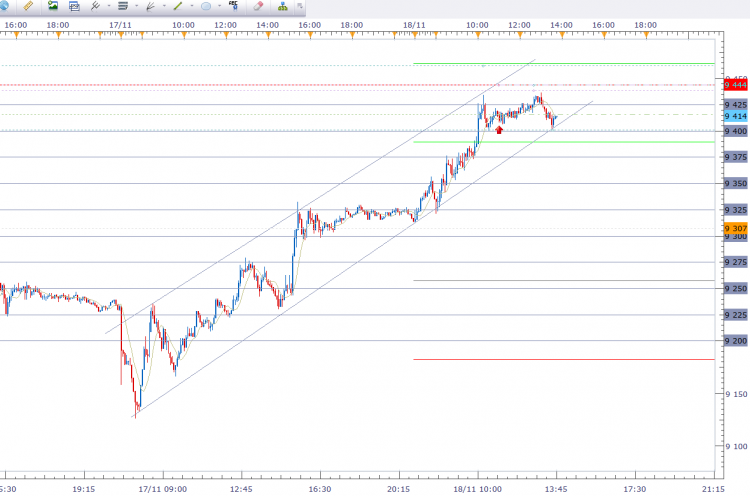Select the ruler measurement tool
Viewport: 750px width, 496px height.
[28, 6]
